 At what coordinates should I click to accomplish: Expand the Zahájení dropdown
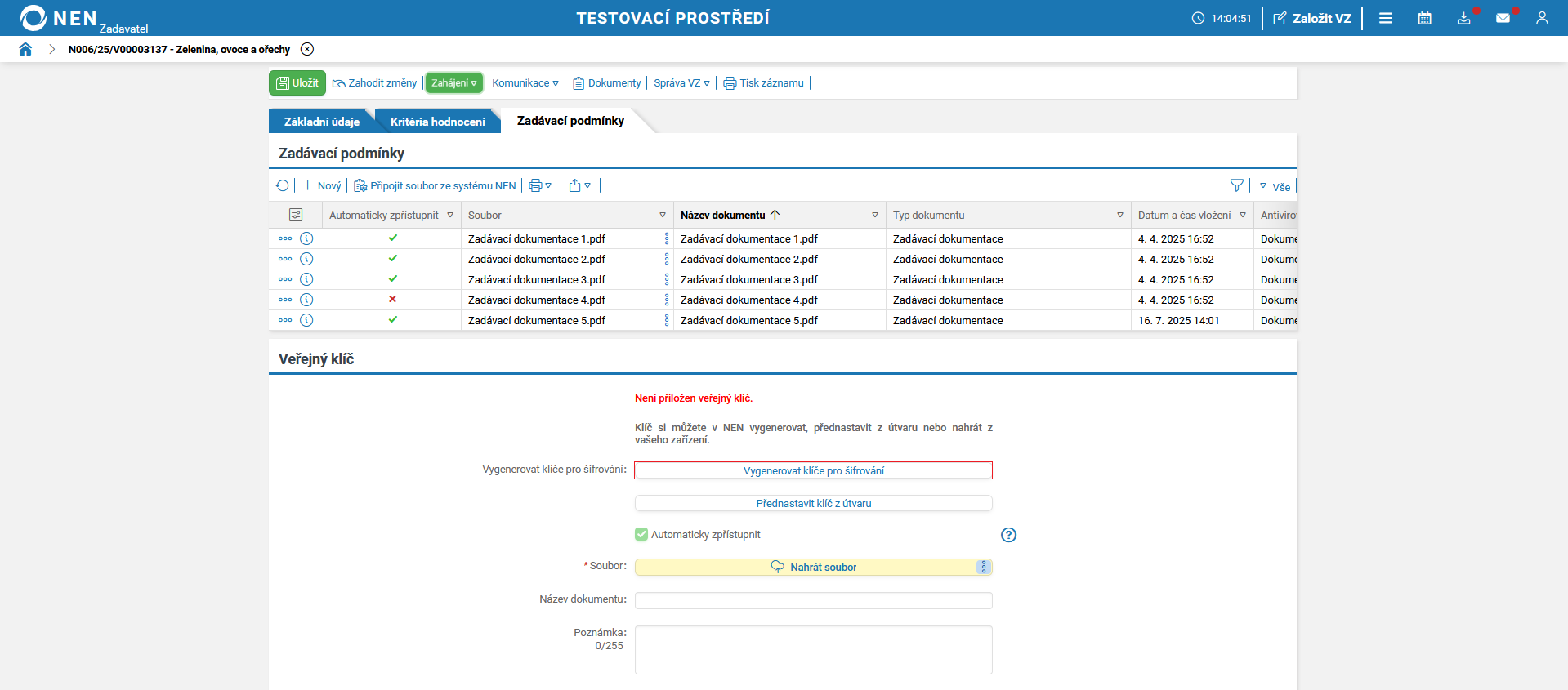pyautogui.click(x=454, y=82)
